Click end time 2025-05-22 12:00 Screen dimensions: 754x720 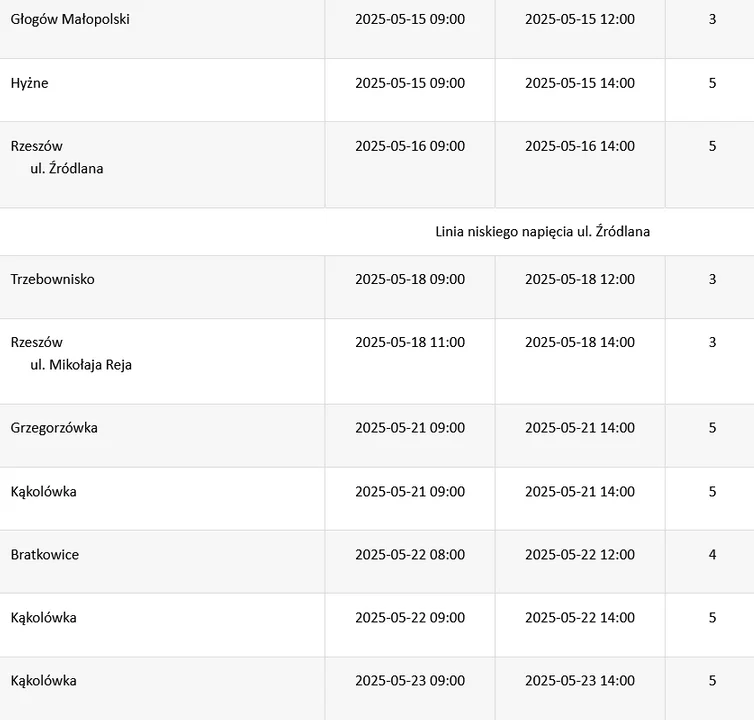[x=580, y=555]
